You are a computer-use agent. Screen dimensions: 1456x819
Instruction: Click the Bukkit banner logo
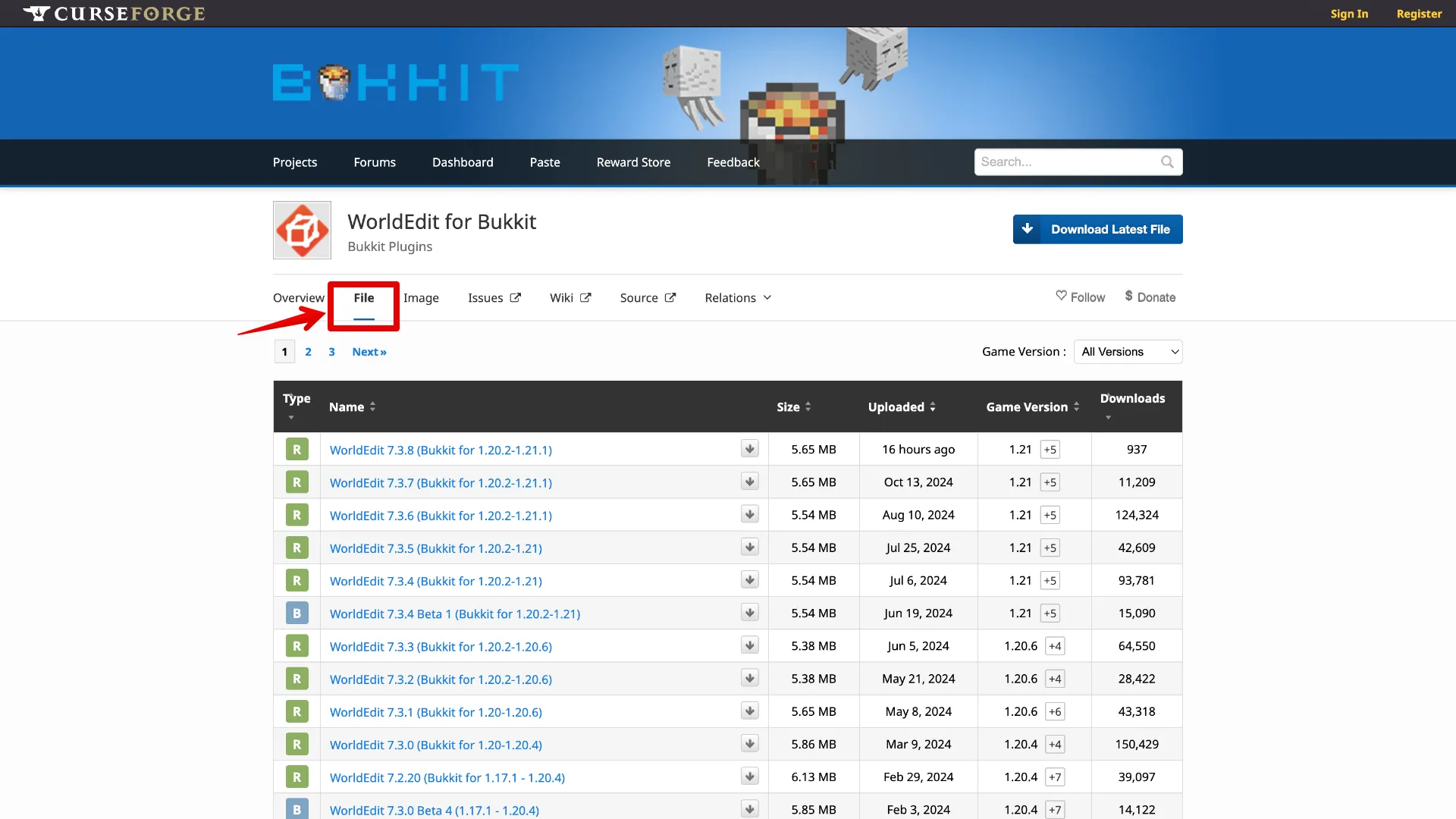(x=396, y=83)
